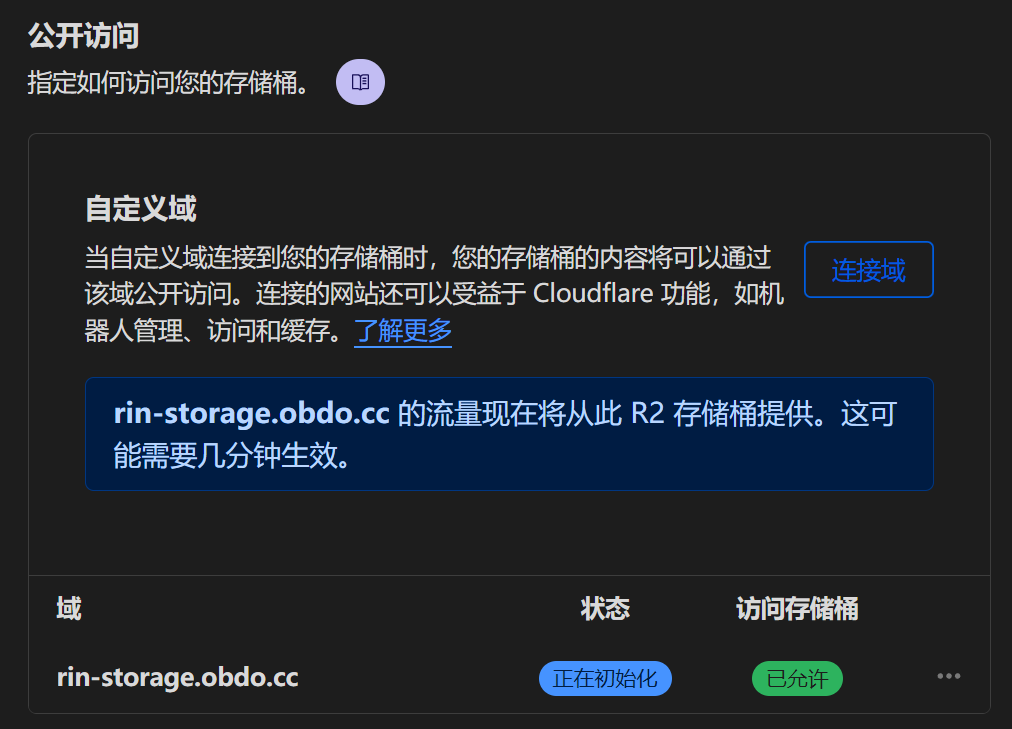Image resolution: width=1012 pixels, height=729 pixels.
Task: Toggle public access for rin-storage.obdo.cc
Action: point(796,678)
